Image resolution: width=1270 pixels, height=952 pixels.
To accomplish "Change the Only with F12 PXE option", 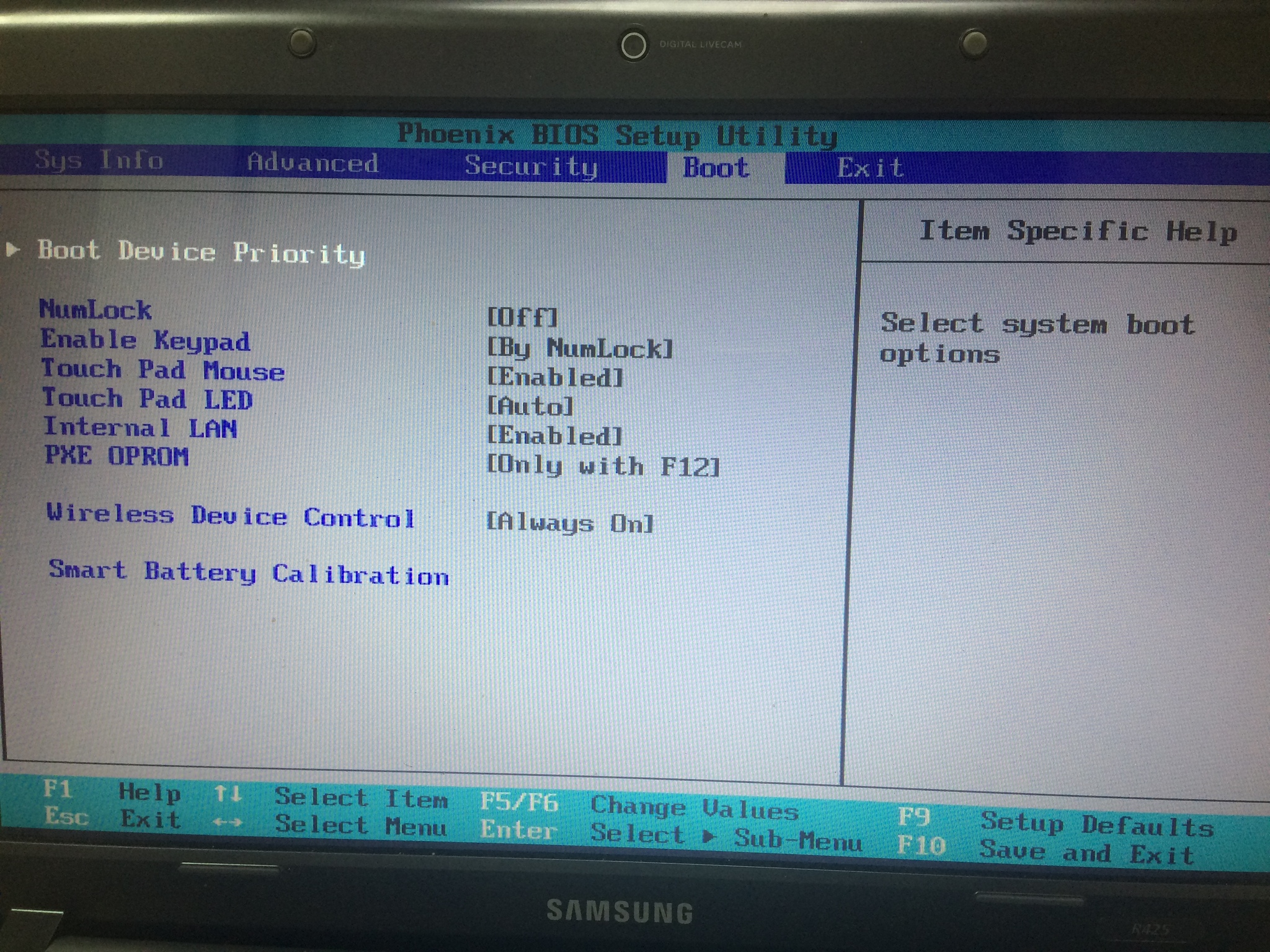I will coord(603,465).
